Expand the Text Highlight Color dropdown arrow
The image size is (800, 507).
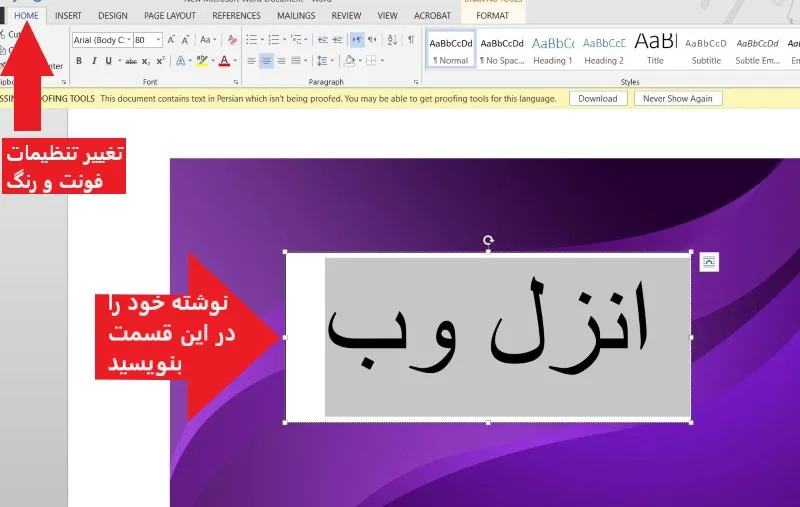[x=213, y=61]
